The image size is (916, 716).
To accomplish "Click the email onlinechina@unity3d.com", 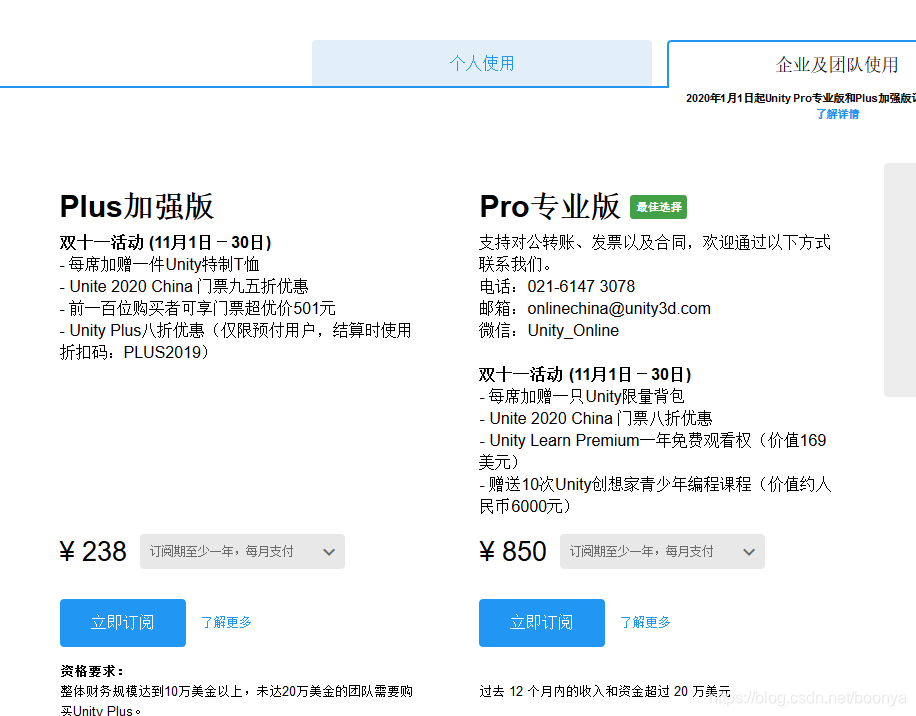I will (619, 308).
